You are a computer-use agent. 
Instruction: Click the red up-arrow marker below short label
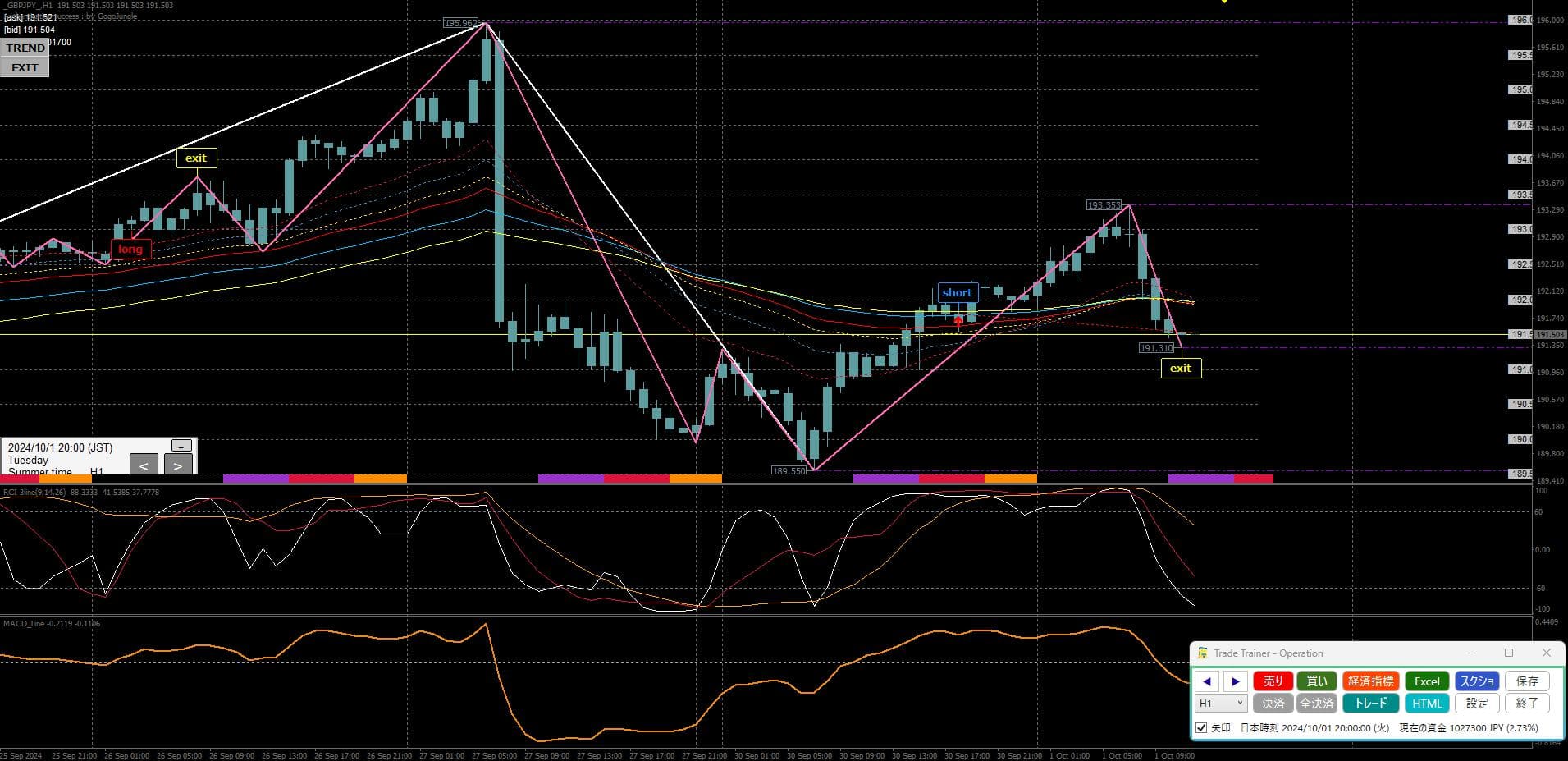click(x=958, y=321)
